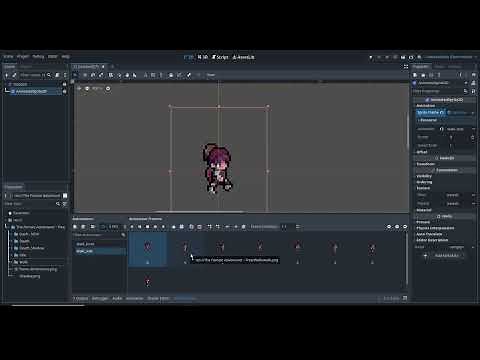Toggle visibility of the Node2D root node
The height and width of the screenshot is (360, 480).
coord(64,84)
